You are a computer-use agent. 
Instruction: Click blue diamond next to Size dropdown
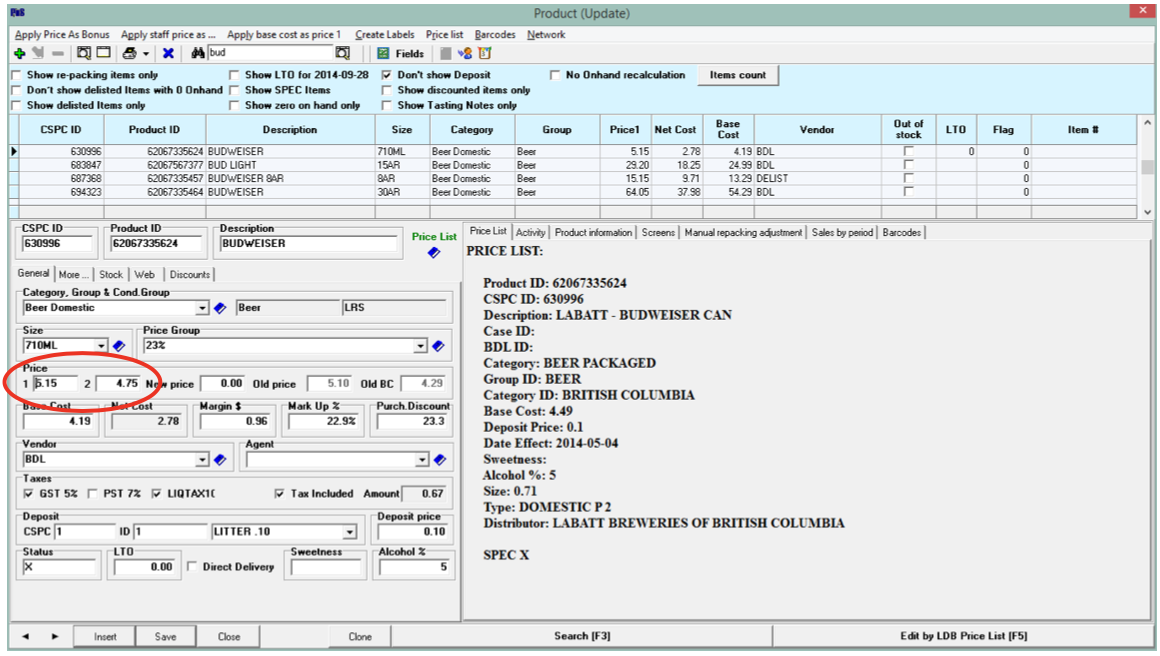(118, 345)
